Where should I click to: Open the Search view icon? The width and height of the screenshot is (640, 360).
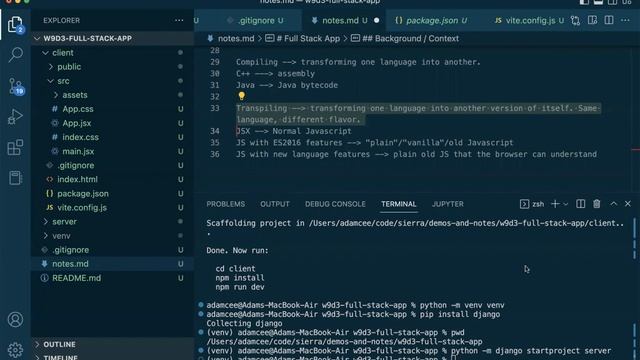[15, 54]
